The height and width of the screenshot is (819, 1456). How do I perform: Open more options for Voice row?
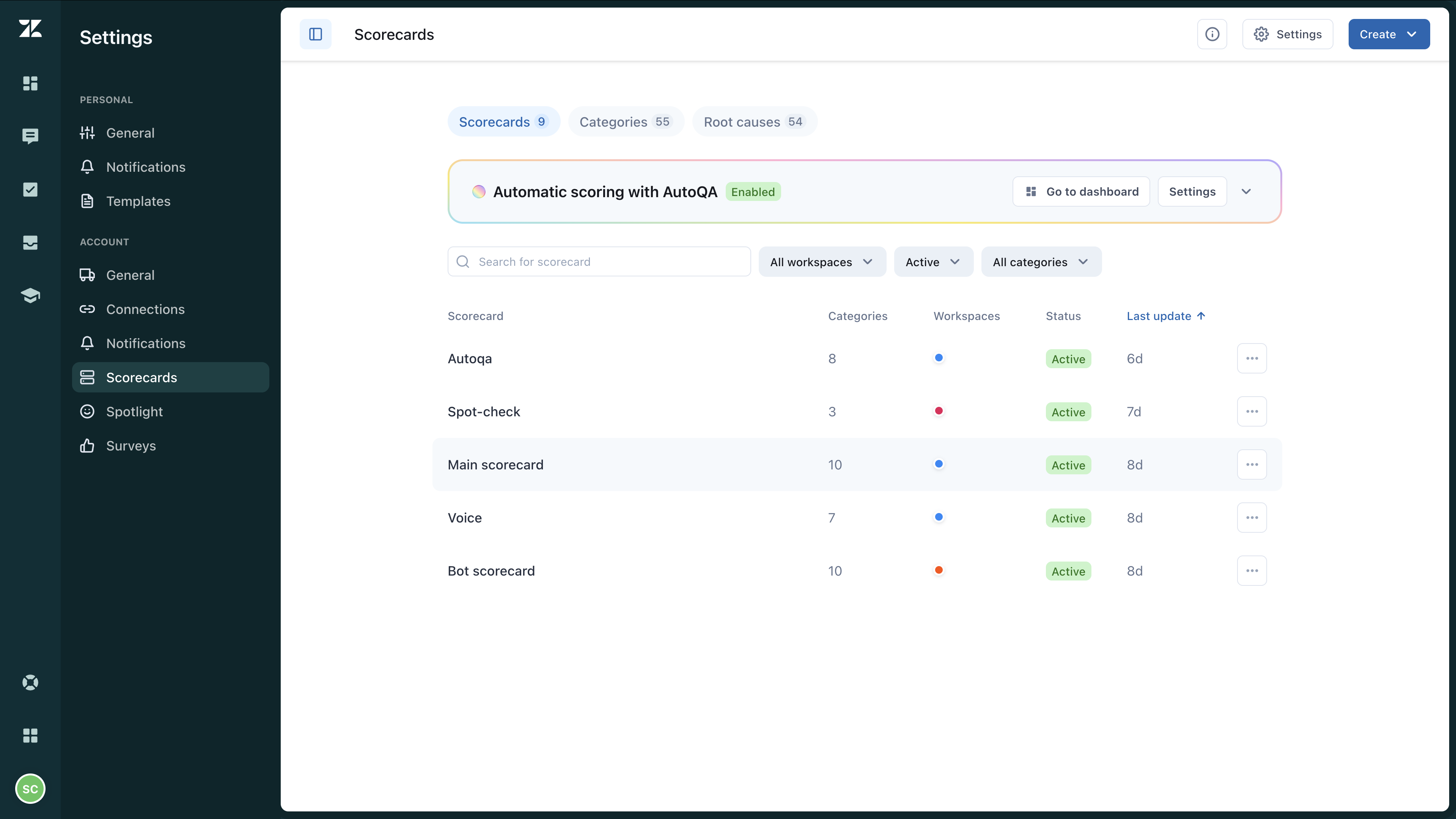click(x=1252, y=518)
